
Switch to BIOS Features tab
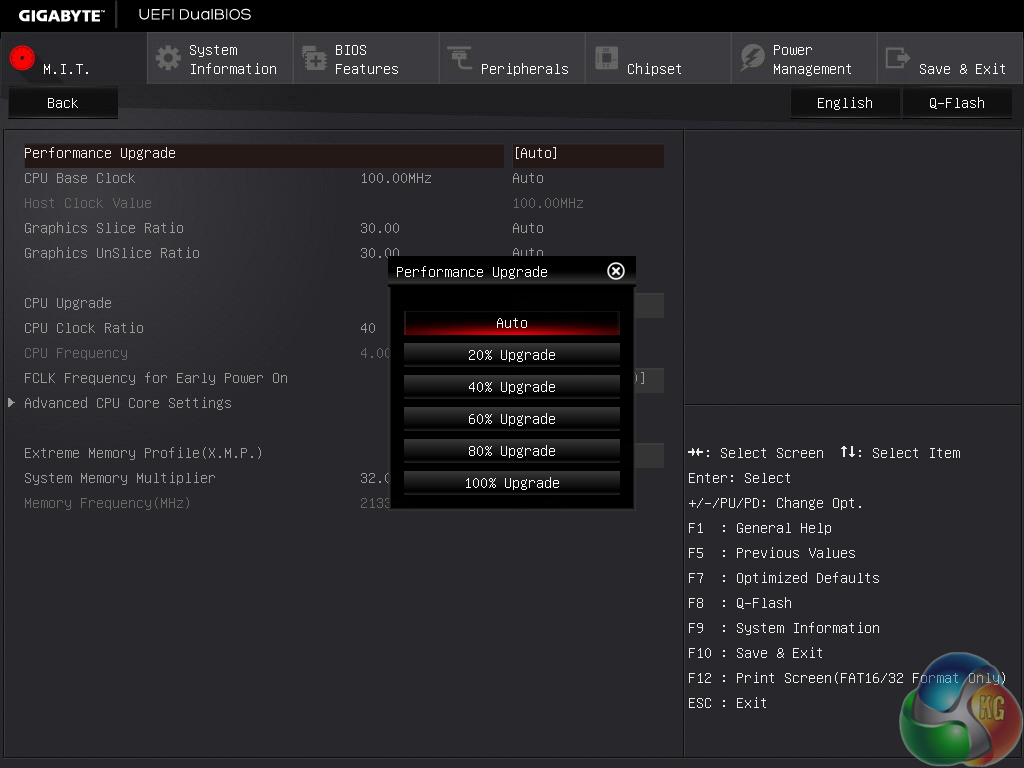click(x=366, y=59)
